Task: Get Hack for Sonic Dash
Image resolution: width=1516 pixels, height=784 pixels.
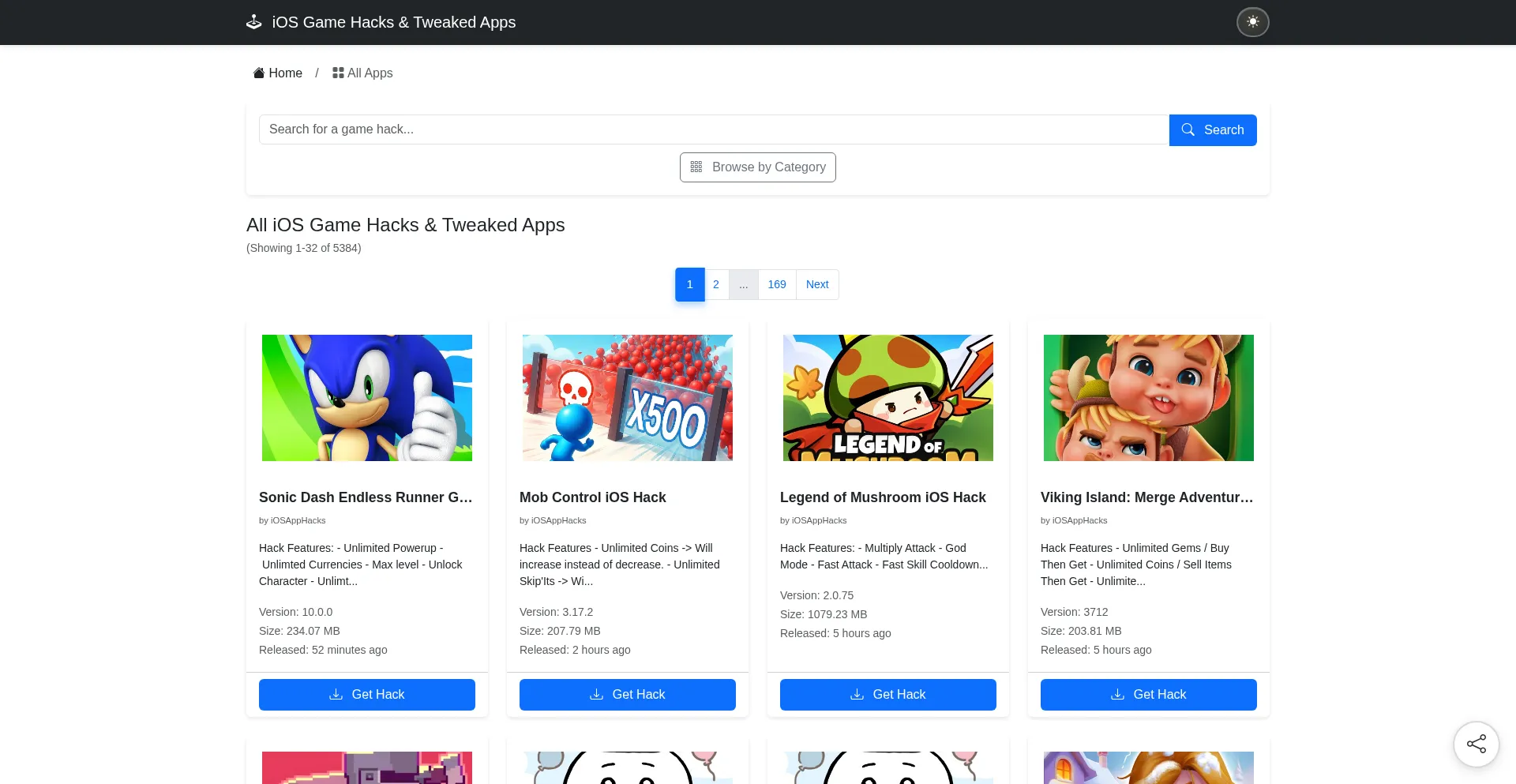Action: (x=367, y=695)
